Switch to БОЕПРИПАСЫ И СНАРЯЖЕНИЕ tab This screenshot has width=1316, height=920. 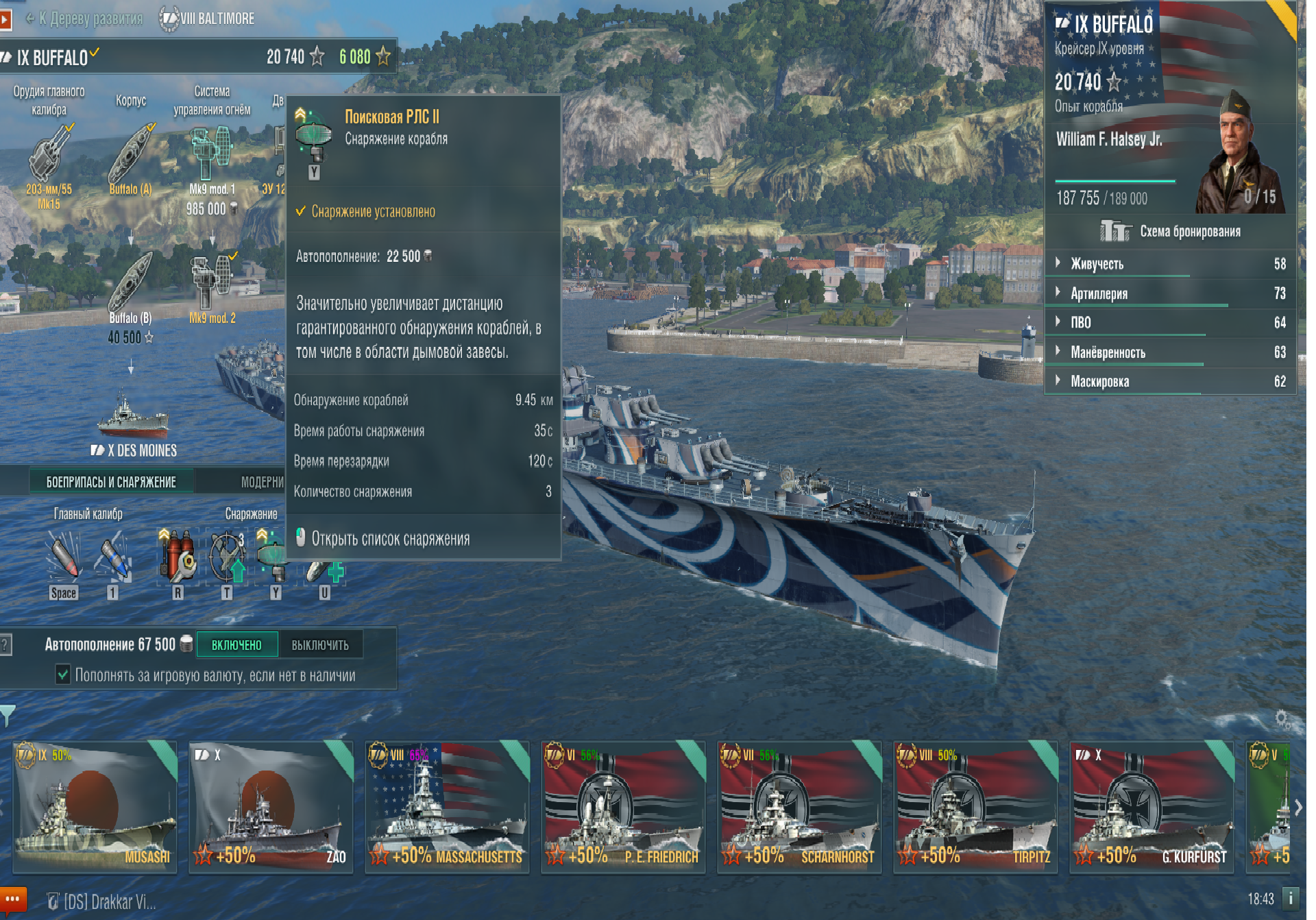[111, 482]
